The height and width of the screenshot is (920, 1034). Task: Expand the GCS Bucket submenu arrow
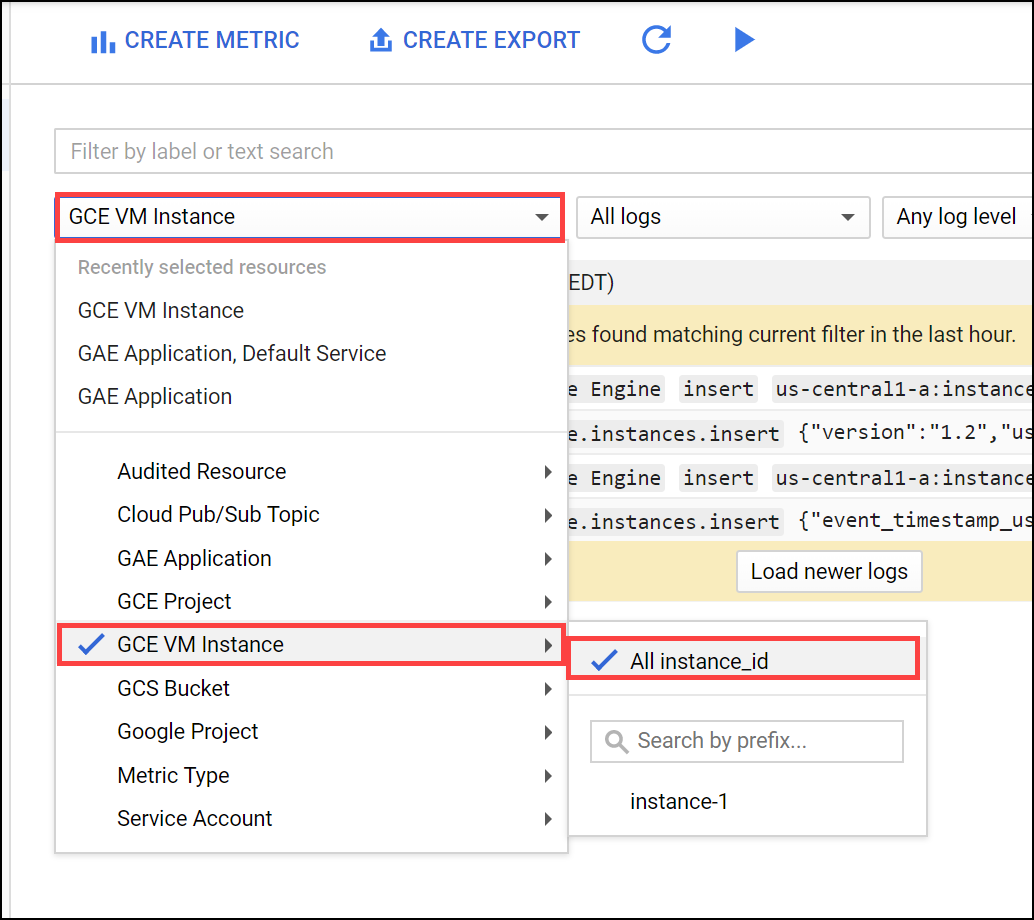(x=548, y=689)
